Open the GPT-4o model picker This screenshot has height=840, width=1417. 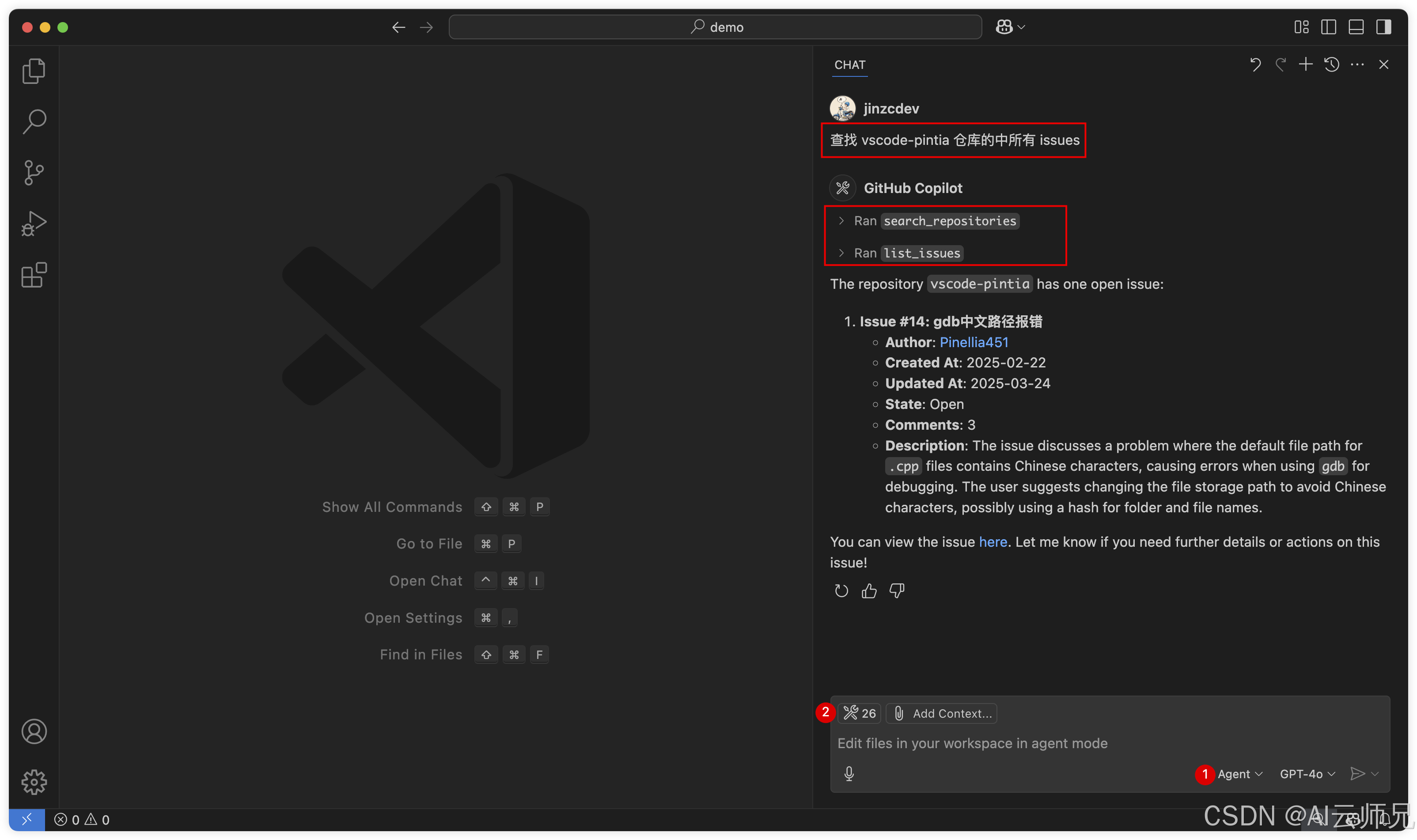(1307, 774)
